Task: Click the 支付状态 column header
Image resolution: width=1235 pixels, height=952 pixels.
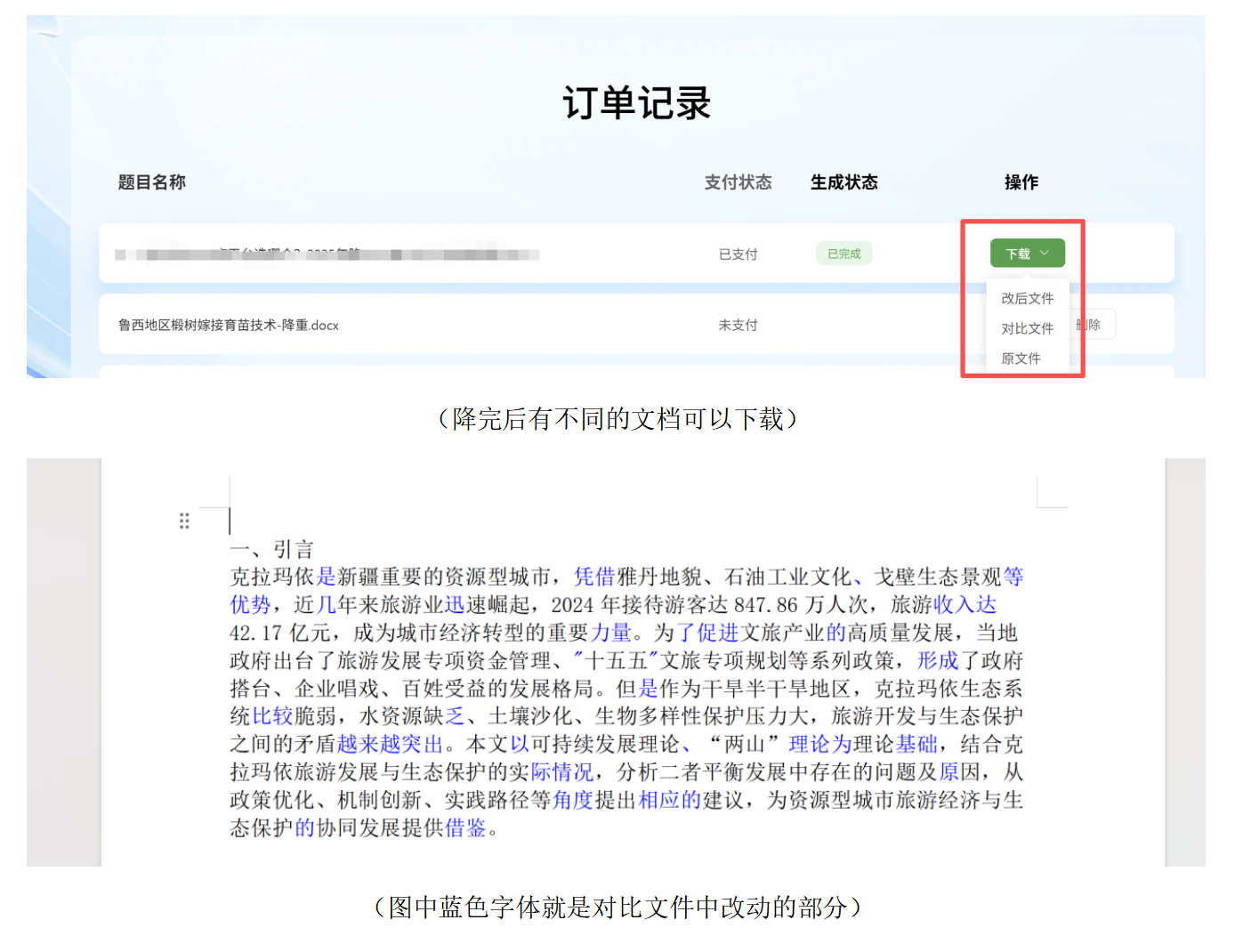Action: coord(738,182)
